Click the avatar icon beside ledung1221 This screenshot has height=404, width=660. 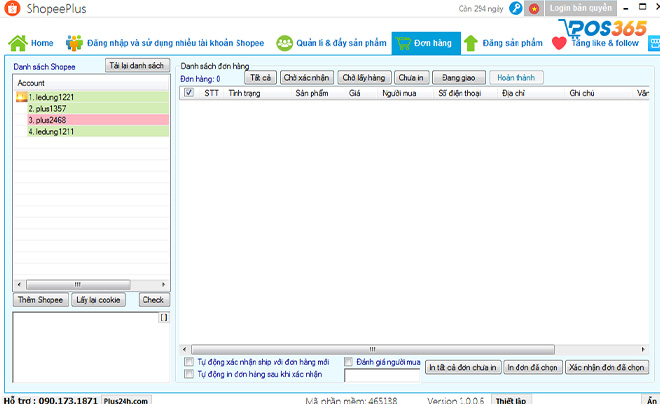coord(21,97)
